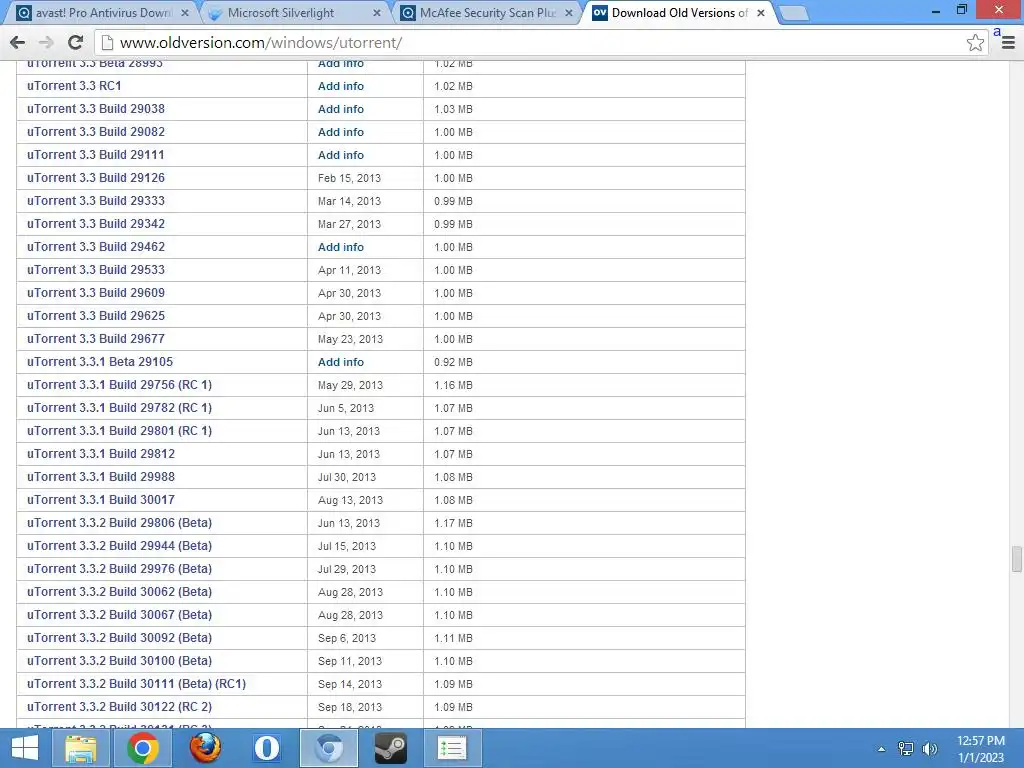Open uTorrent 3.3 RC1 link
This screenshot has width=1024, height=768.
pyautogui.click(x=74, y=86)
